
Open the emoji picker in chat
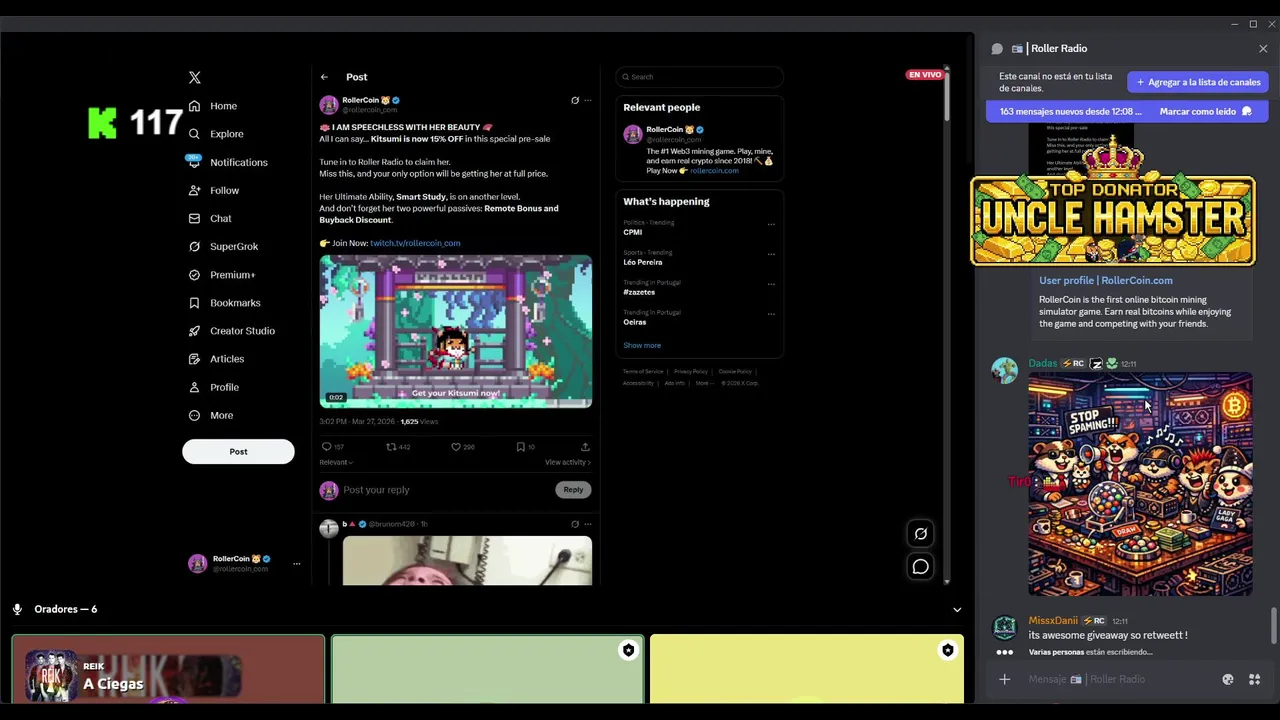[1228, 680]
